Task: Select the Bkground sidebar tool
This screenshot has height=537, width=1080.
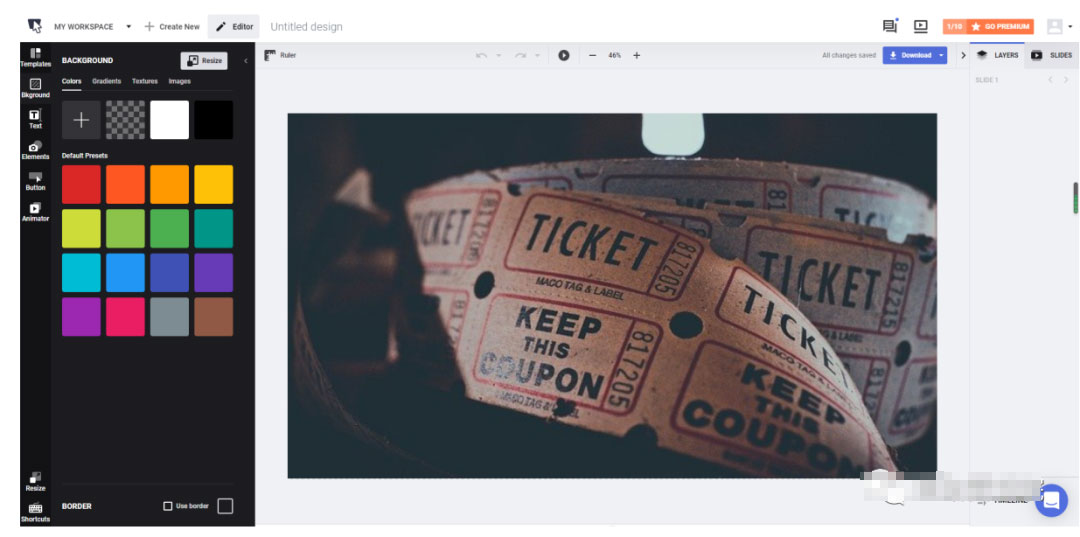Action: coord(35,88)
